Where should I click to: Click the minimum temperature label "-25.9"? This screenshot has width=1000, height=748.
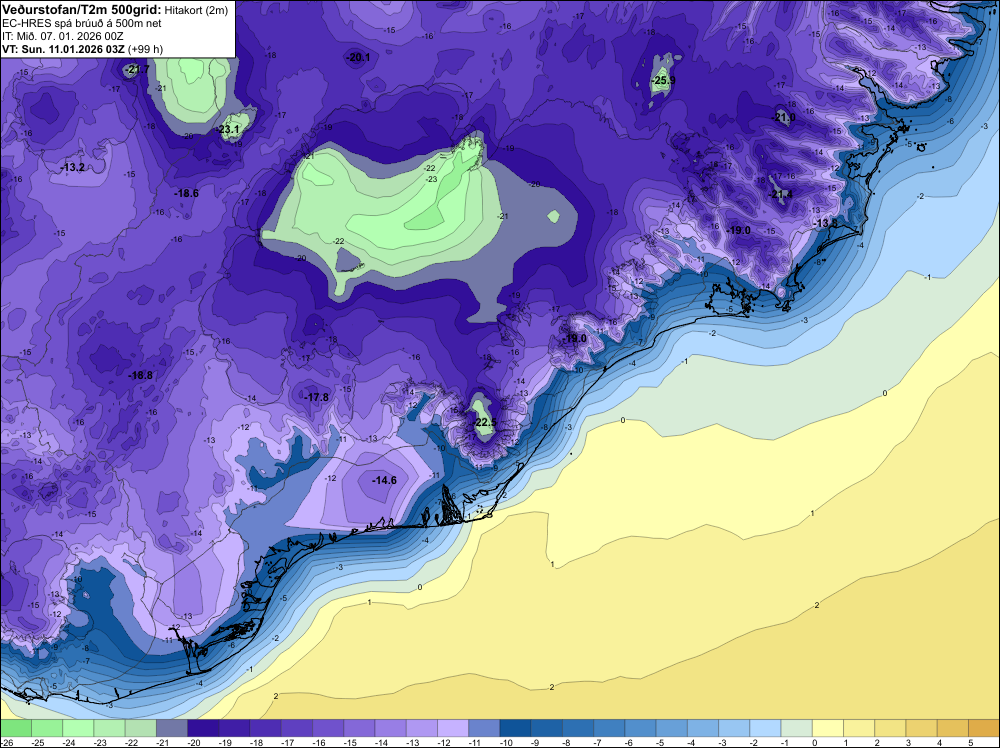pos(663,80)
